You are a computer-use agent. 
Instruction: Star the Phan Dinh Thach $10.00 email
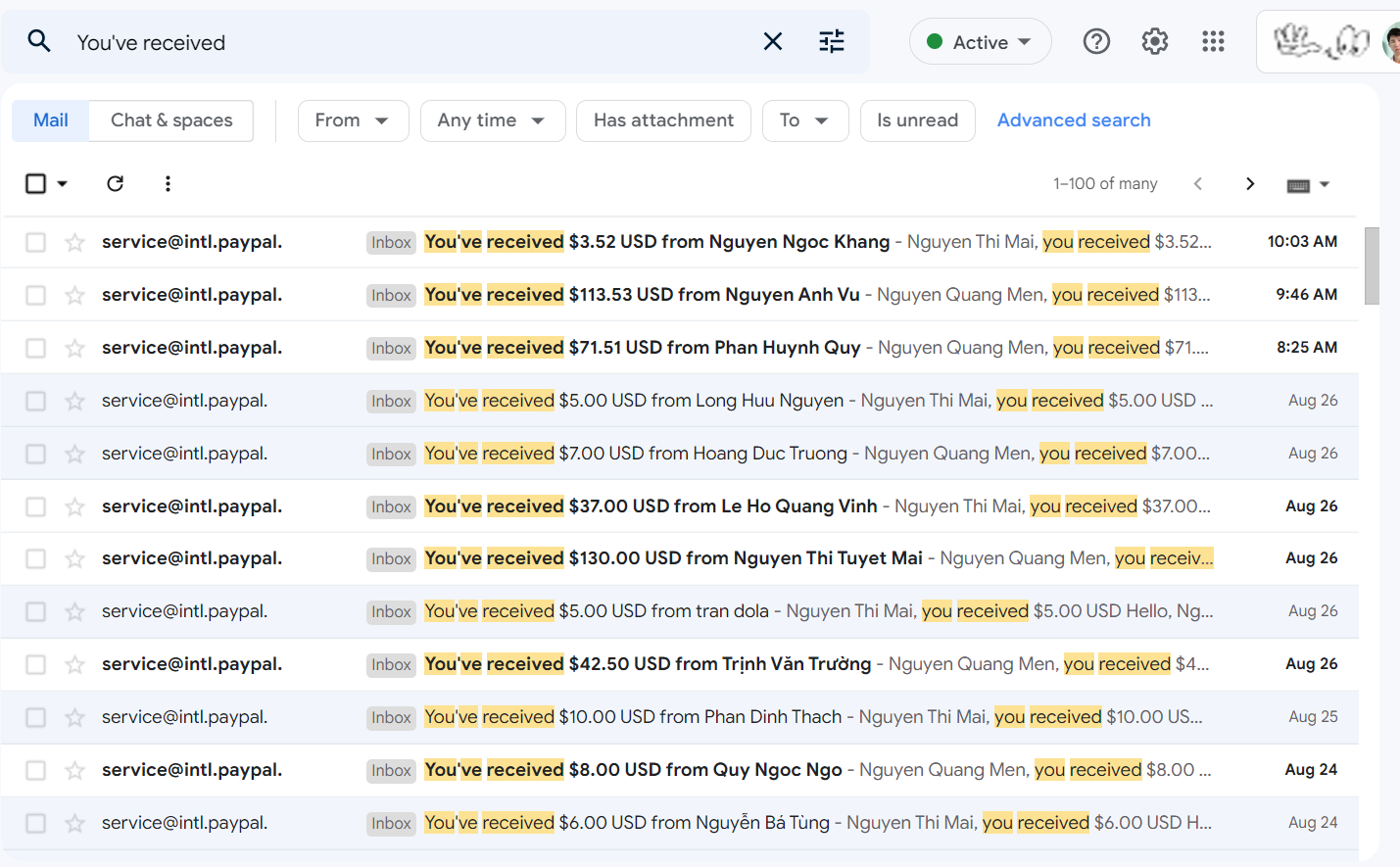(74, 717)
